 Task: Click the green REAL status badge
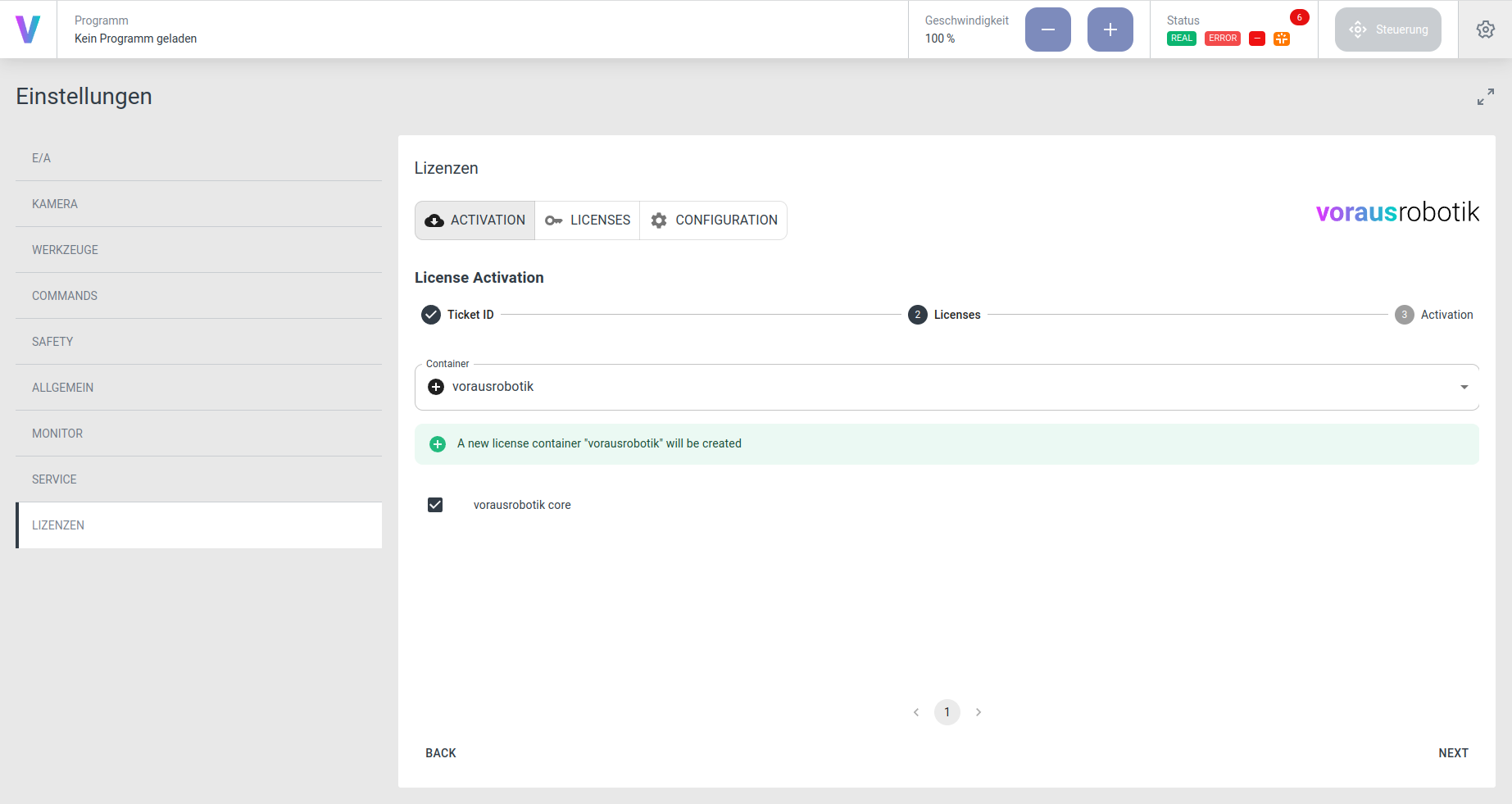tap(1181, 39)
